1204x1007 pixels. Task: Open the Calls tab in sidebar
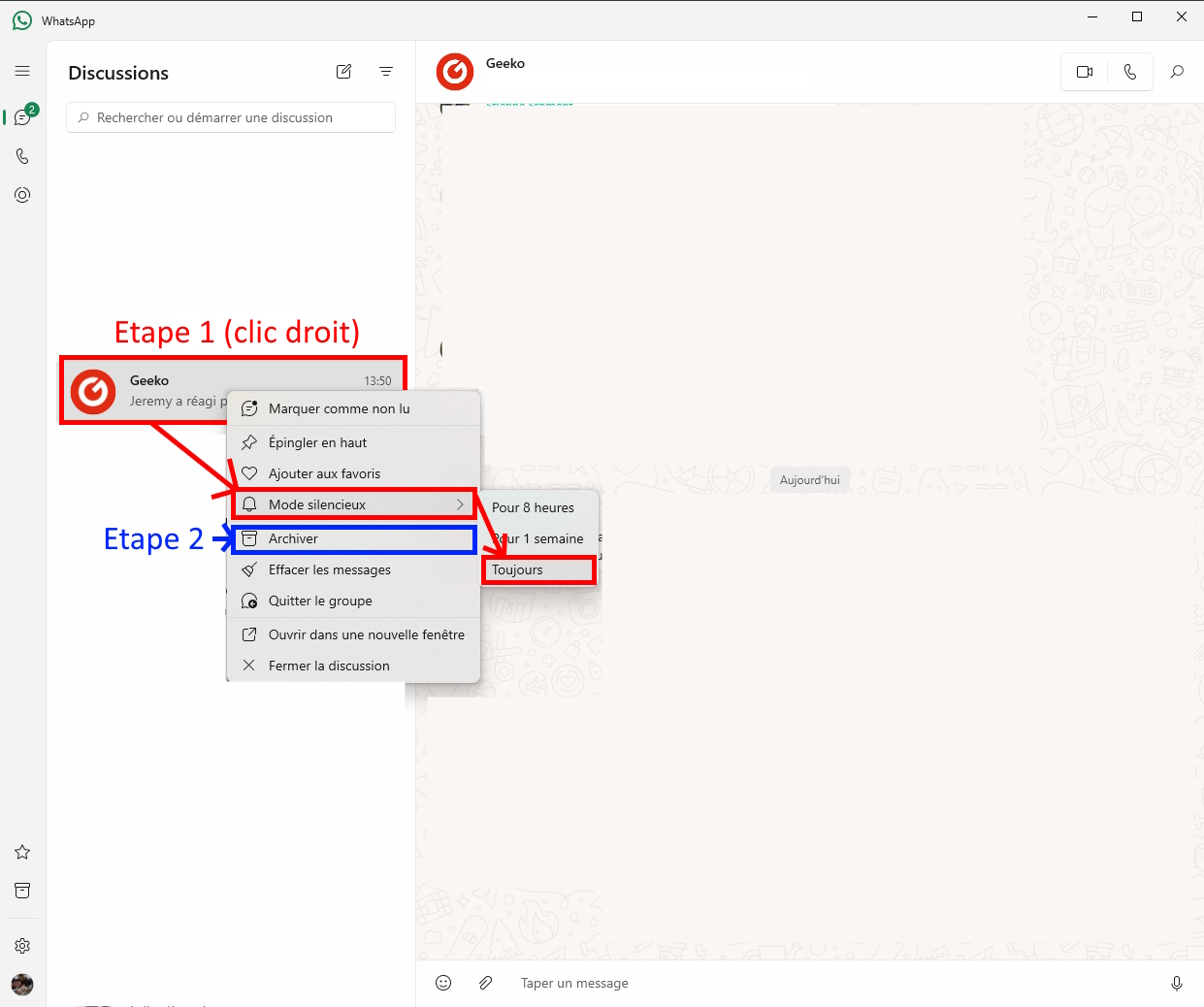(22, 156)
